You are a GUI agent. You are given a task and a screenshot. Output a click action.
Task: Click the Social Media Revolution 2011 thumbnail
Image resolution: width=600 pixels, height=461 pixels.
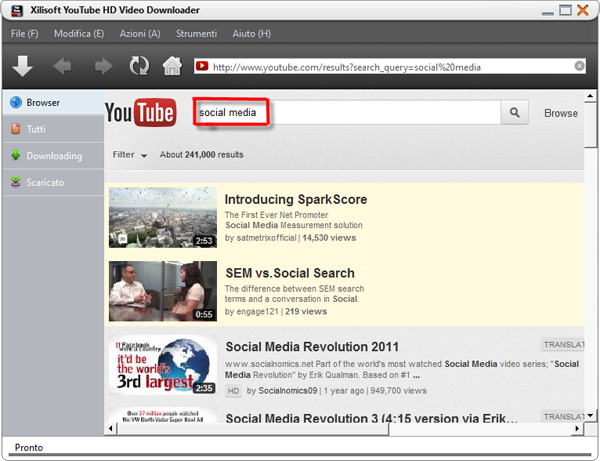[163, 365]
